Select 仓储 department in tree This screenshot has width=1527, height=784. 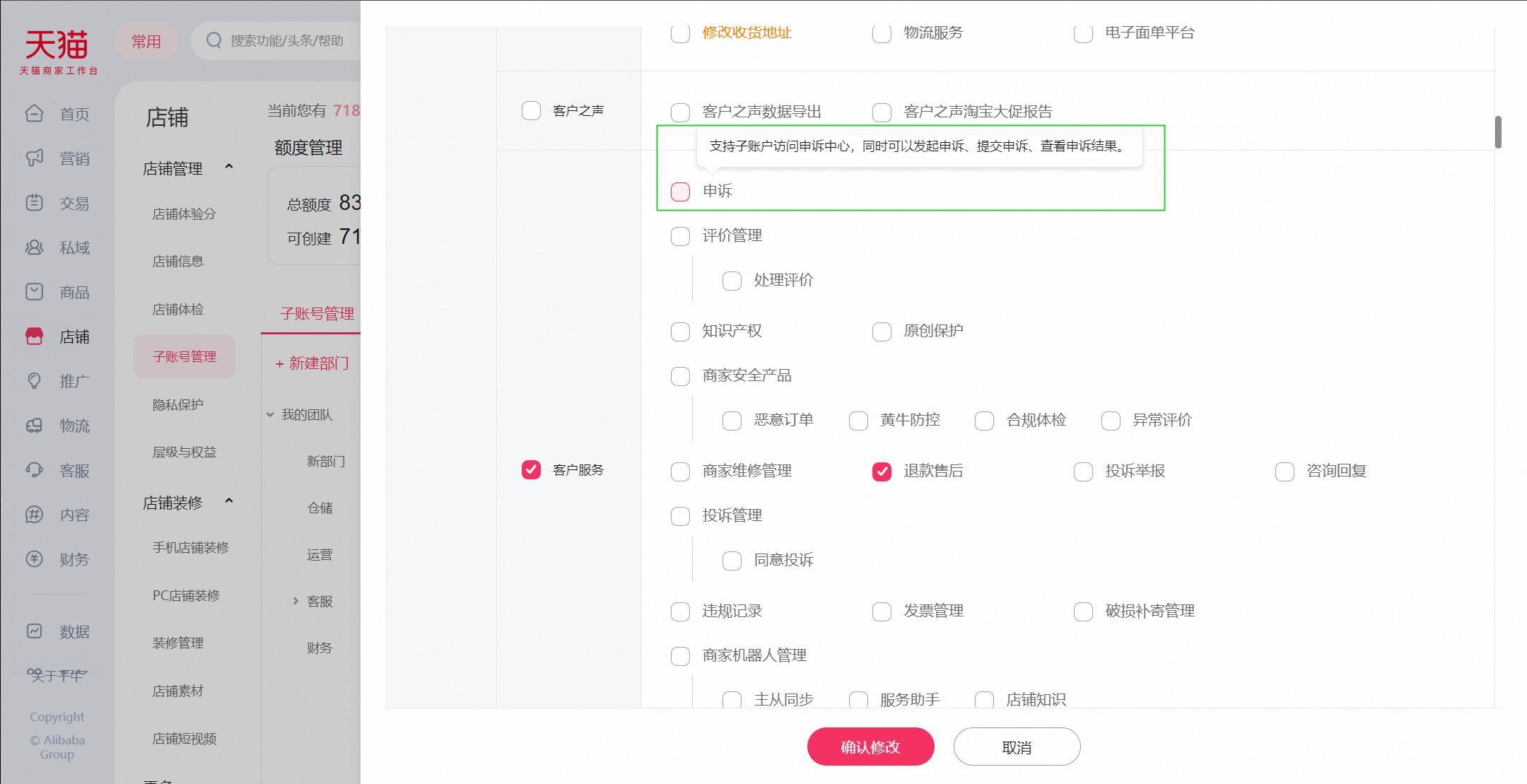320,508
